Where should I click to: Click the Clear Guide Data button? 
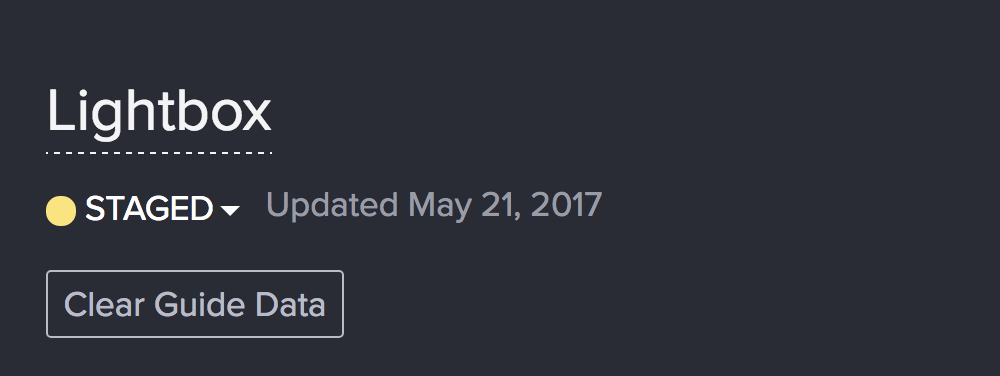pos(195,304)
